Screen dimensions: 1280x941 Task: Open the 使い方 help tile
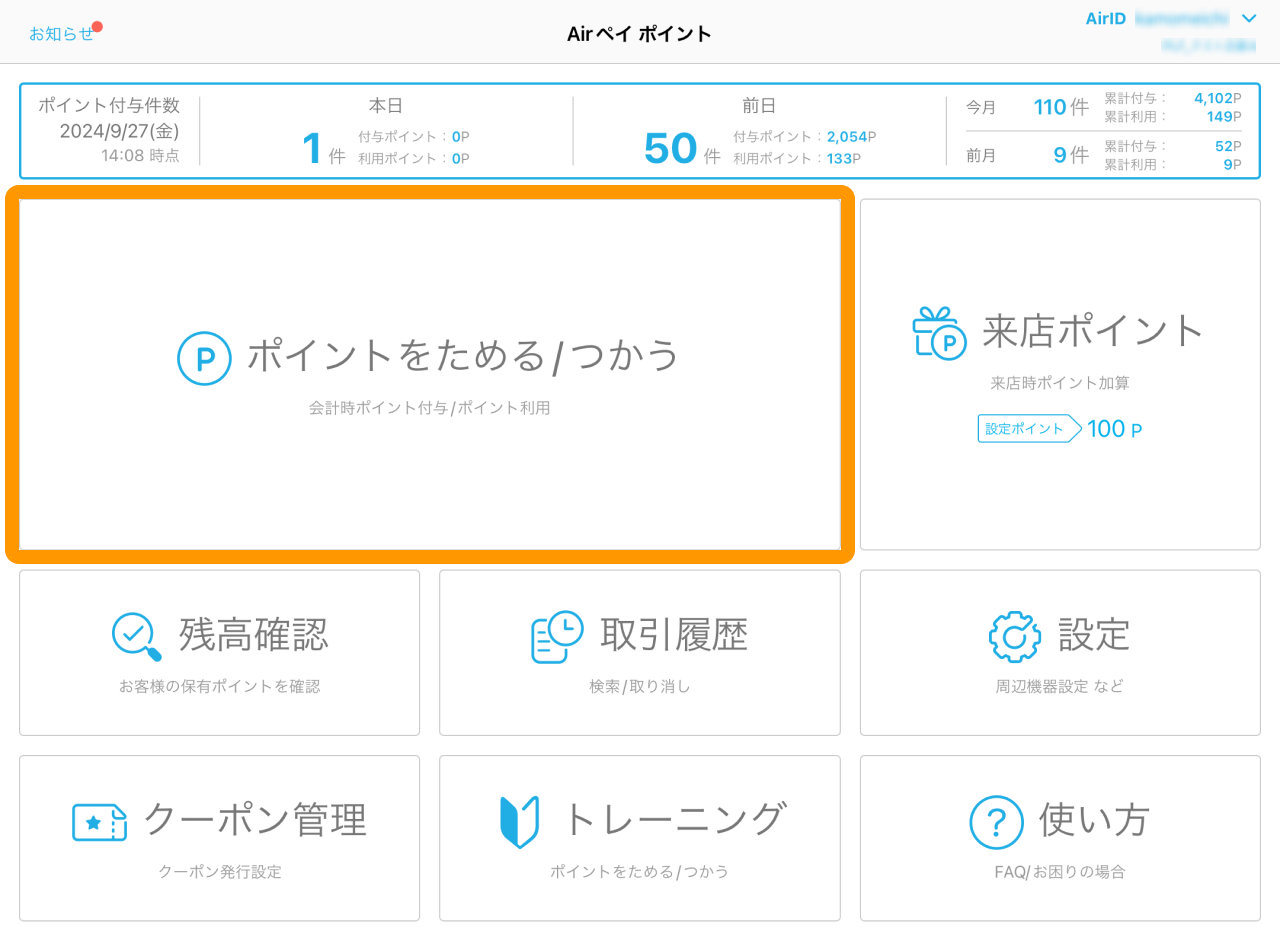(x=1060, y=838)
